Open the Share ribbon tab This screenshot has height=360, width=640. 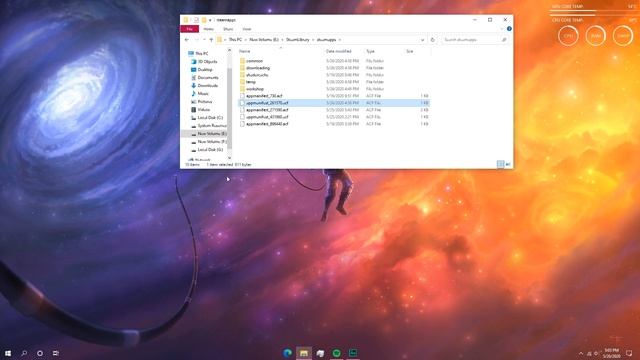[228, 29]
